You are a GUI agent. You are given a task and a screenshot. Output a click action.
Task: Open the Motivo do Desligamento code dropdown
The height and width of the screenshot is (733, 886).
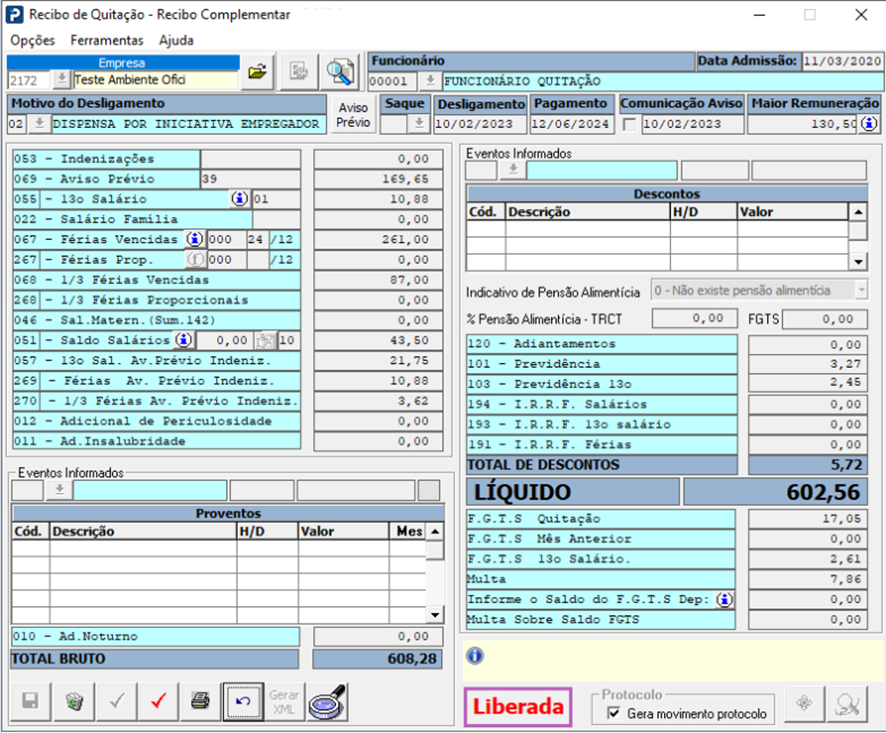(39, 124)
